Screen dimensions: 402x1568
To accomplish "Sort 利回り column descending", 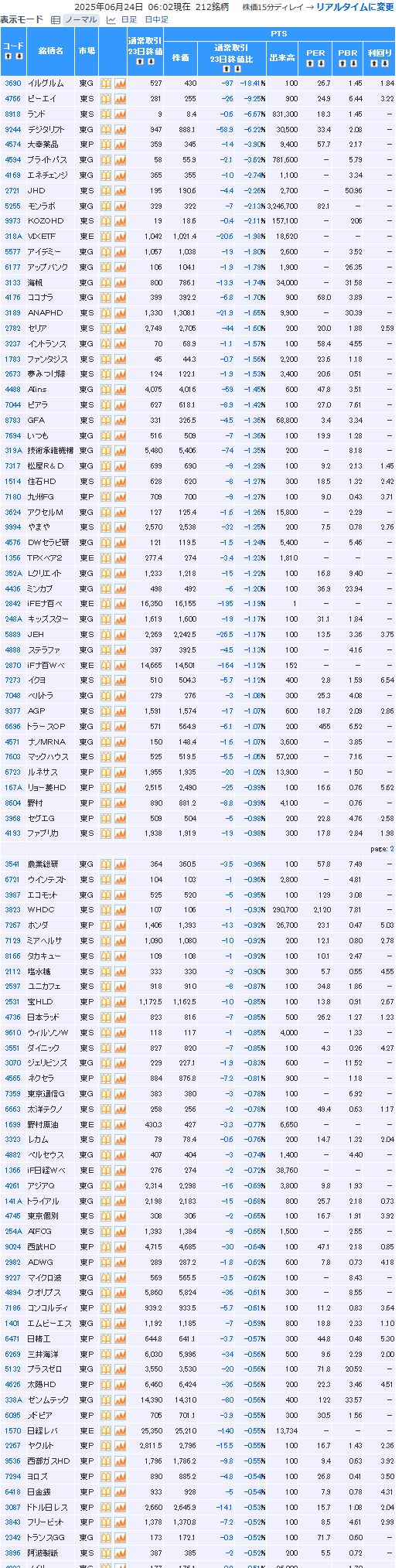I will coord(384,63).
